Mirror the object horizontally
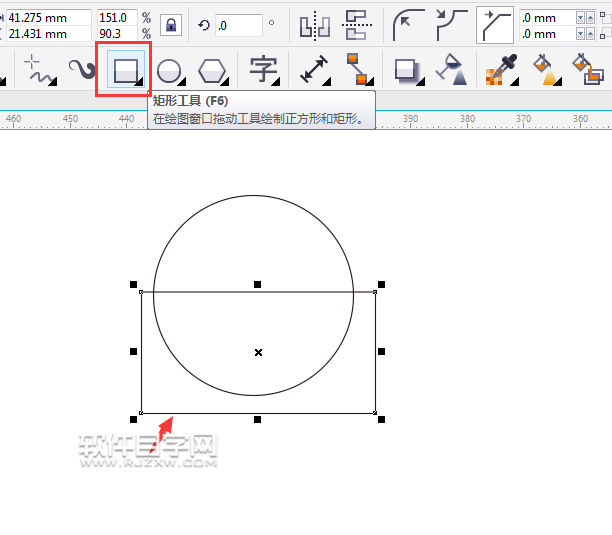Screen dimensions: 612x535 314,25
